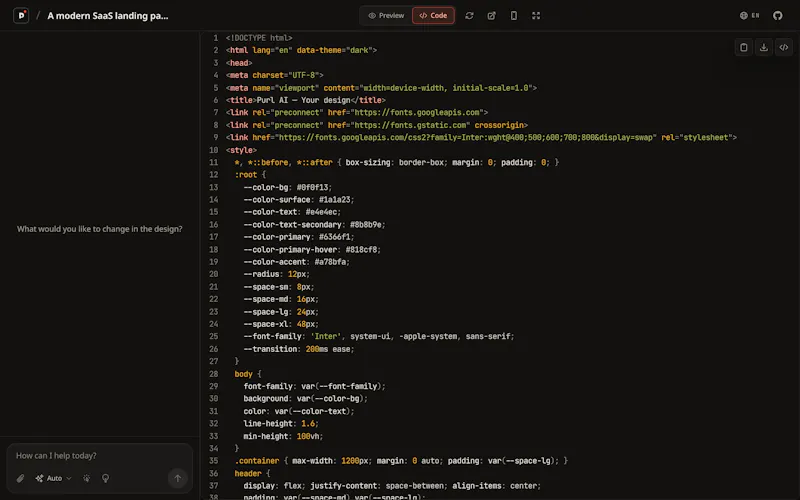Toggle the mobile device preview icon
This screenshot has width=800, height=500.
(514, 16)
